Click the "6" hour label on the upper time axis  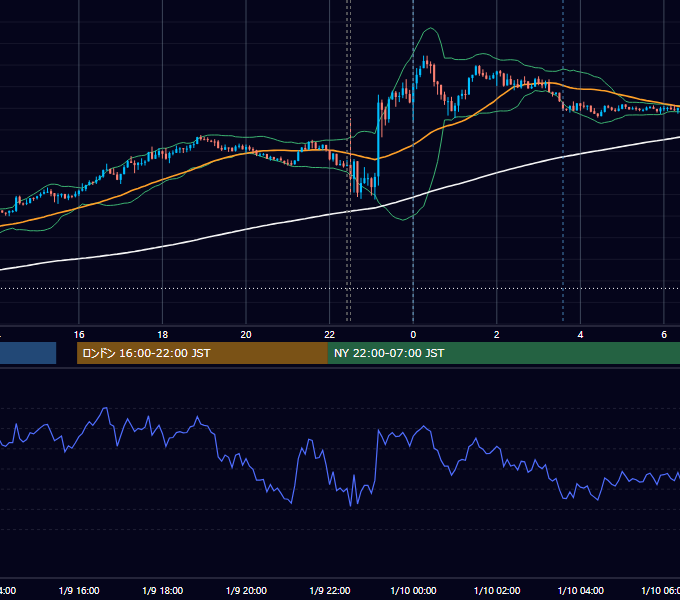click(x=664, y=335)
